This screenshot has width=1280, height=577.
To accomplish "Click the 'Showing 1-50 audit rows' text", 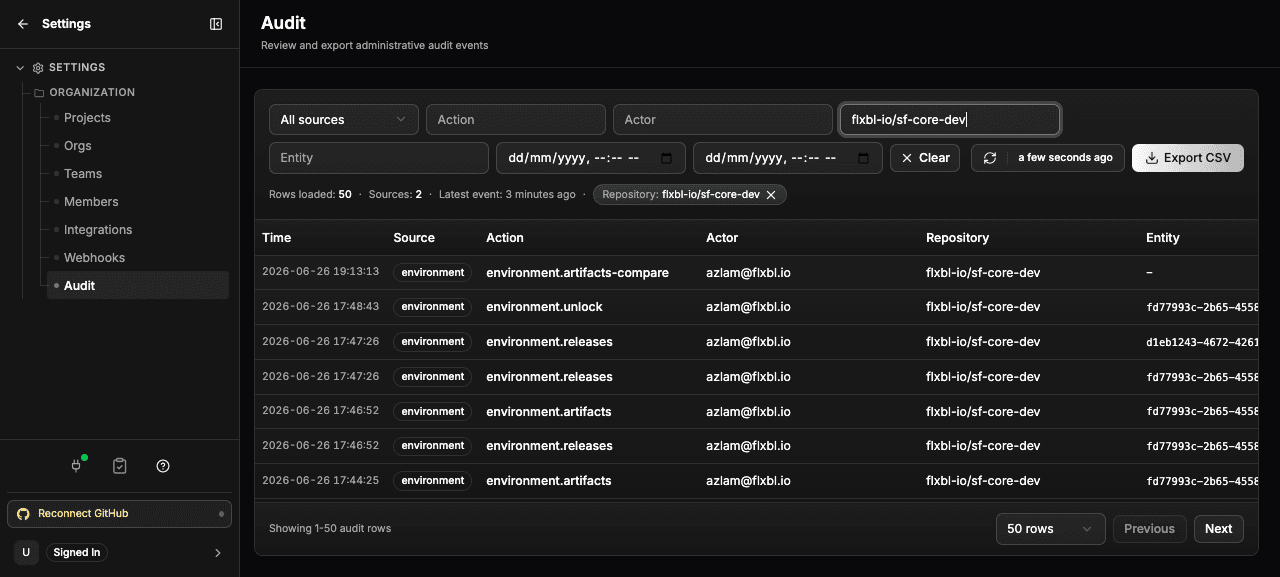I will [x=330, y=529].
